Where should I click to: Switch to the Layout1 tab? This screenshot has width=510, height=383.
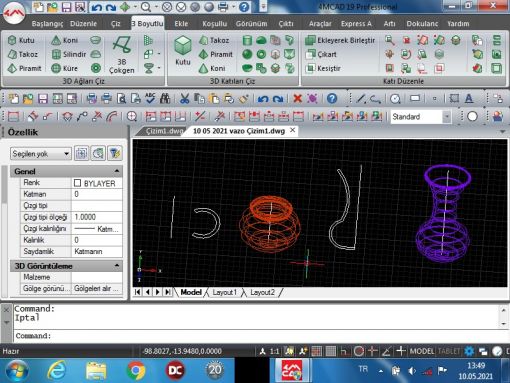[x=224, y=292]
